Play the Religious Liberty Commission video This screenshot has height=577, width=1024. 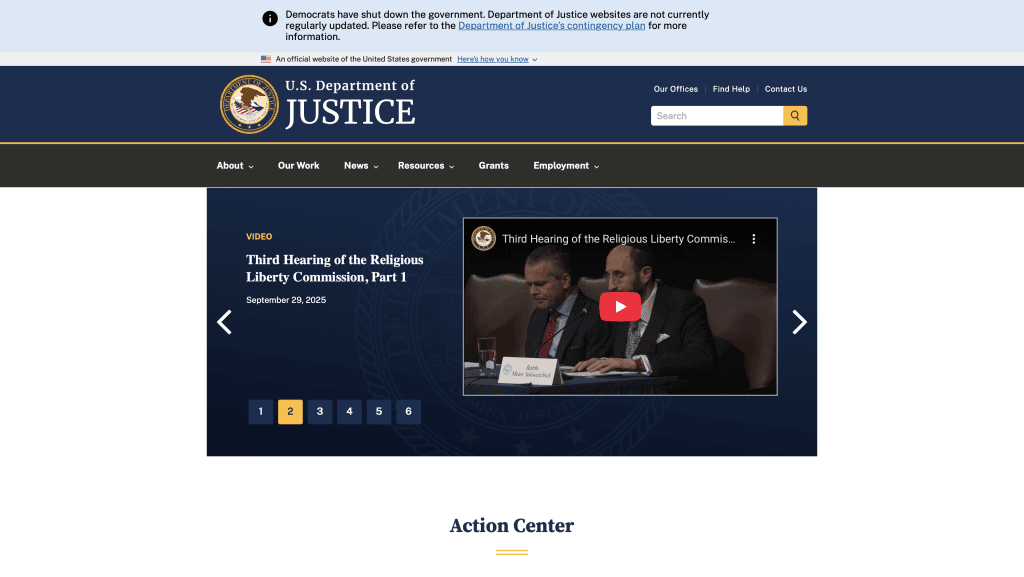click(x=620, y=307)
